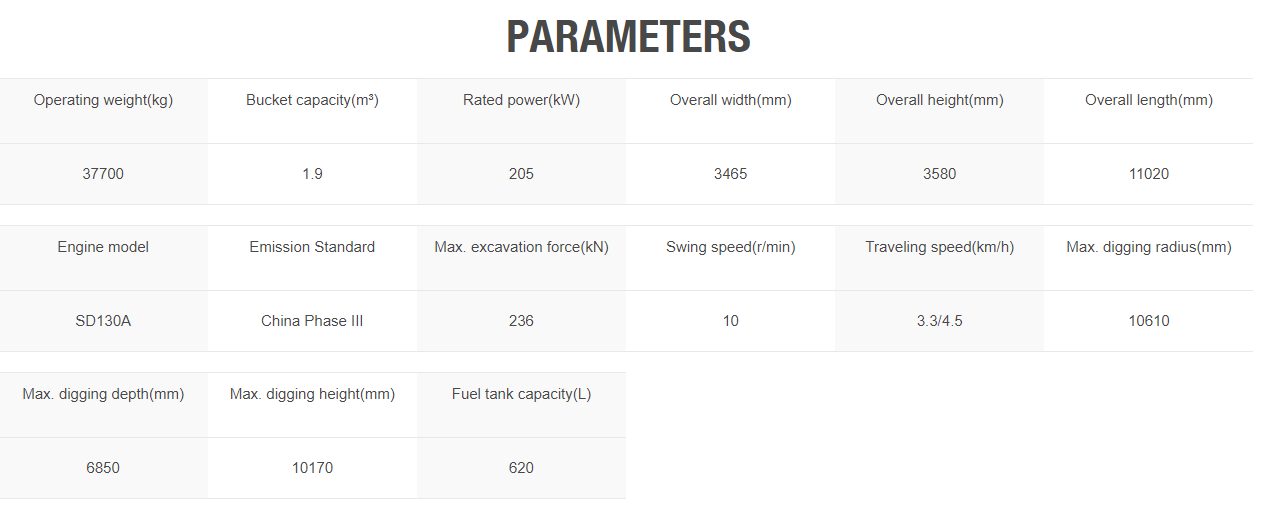Select the 620 fuel tank capacity value
This screenshot has width=1277, height=518.
click(521, 468)
